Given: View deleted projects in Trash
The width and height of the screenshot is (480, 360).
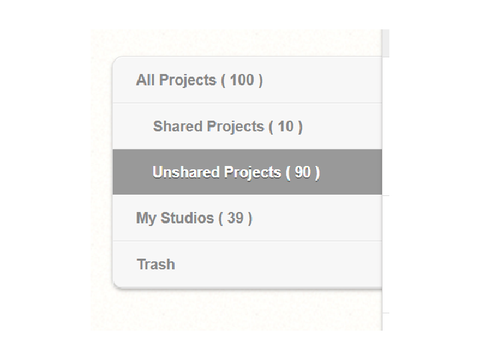Looking at the screenshot, I should [x=247, y=264].
